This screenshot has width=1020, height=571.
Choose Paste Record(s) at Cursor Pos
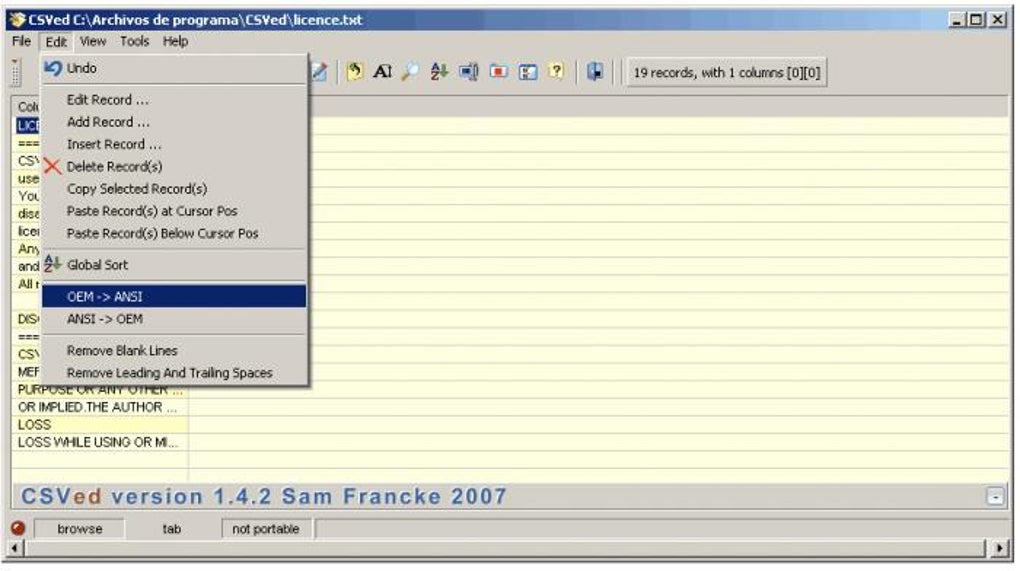(174, 211)
